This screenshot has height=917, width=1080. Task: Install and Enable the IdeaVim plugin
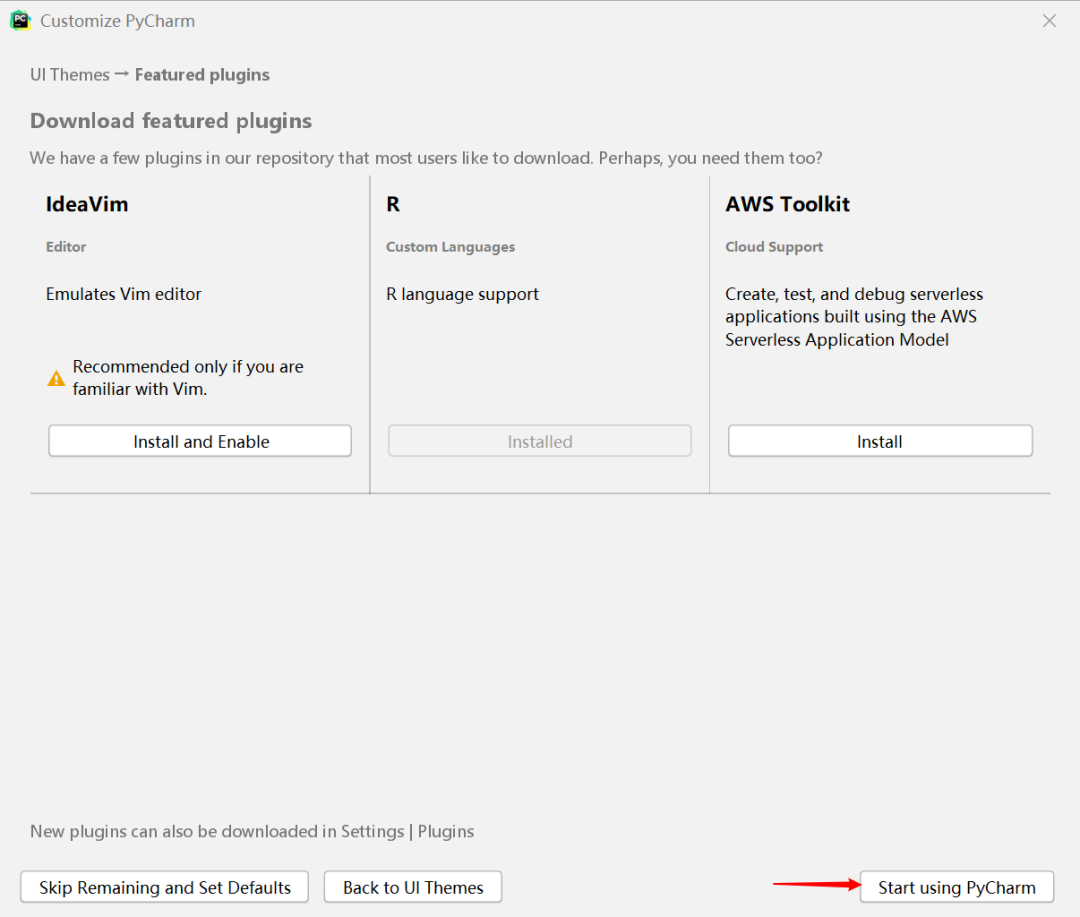pos(200,441)
